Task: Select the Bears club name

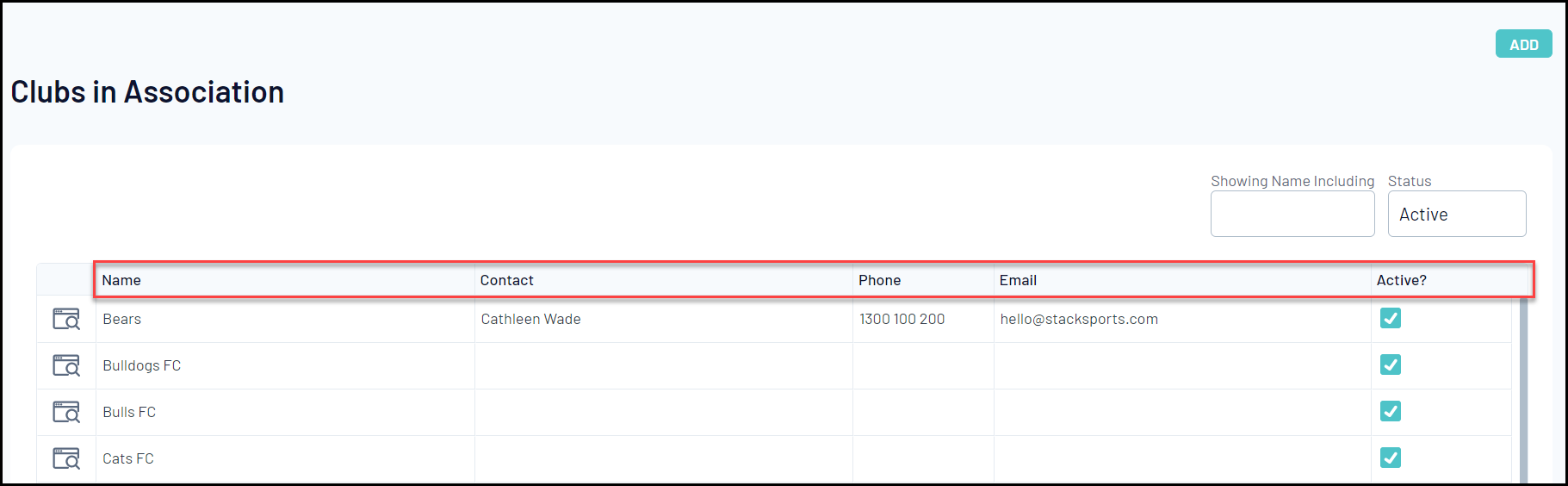Action: click(121, 319)
